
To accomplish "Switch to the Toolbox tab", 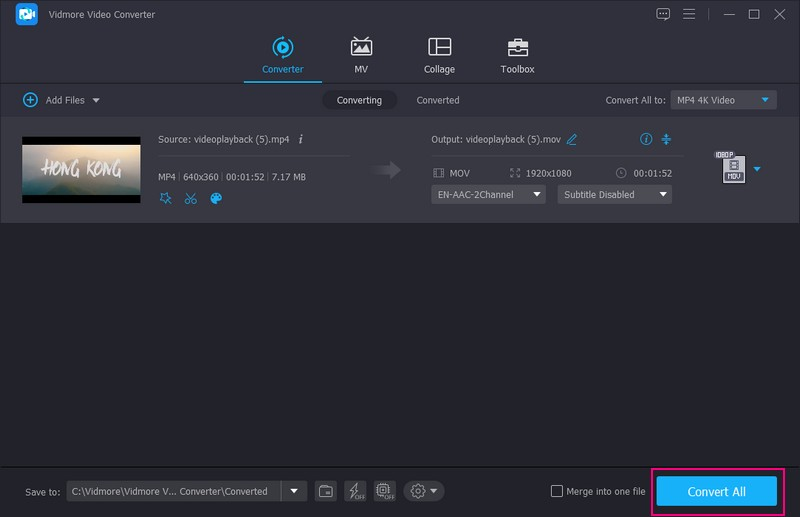I will (517, 56).
